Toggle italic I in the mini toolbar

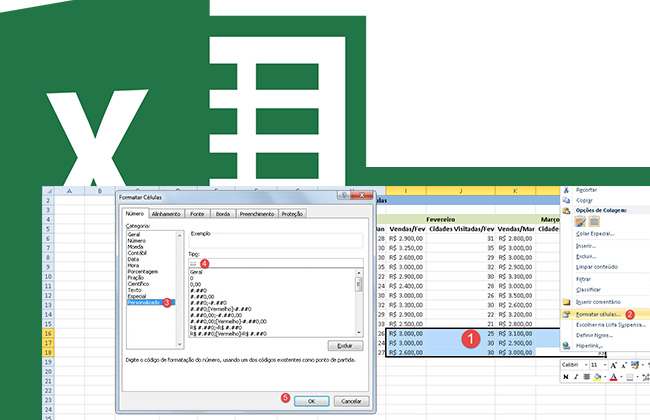[x=576, y=377]
